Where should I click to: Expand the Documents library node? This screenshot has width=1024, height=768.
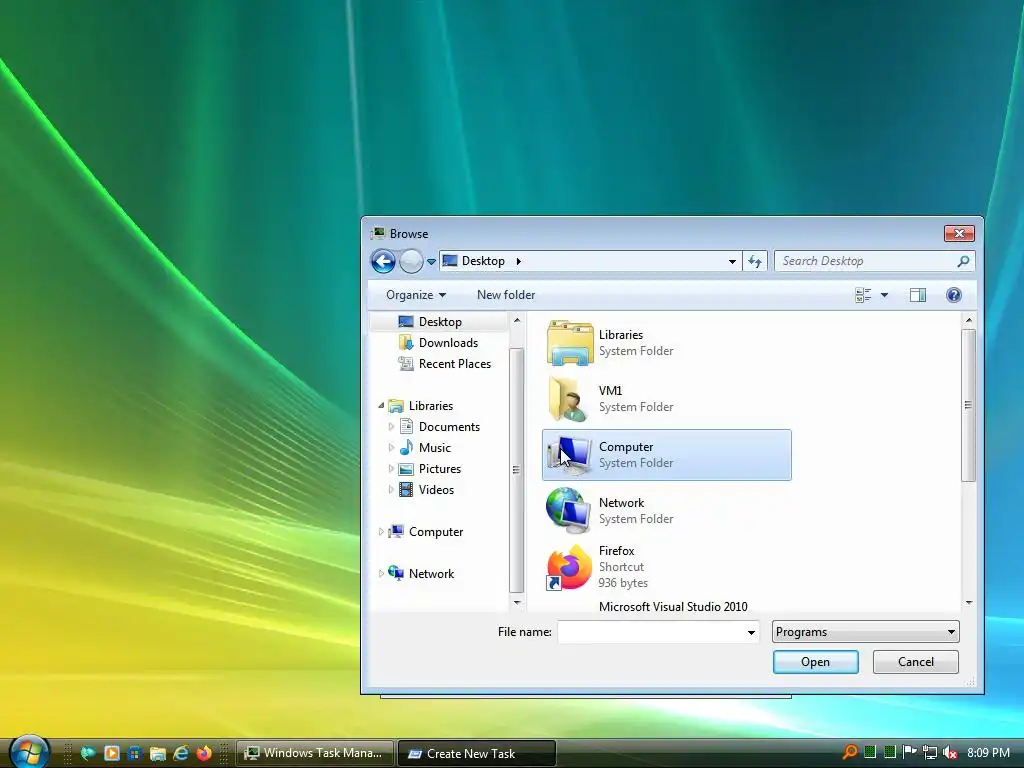[391, 426]
